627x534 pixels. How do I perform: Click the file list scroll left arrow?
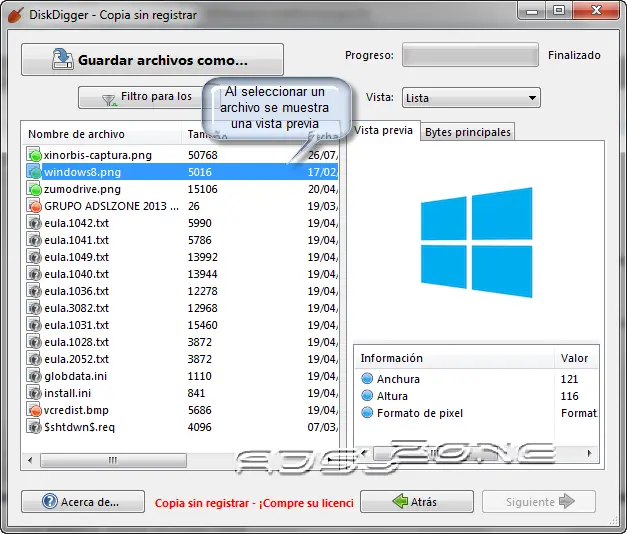30,460
